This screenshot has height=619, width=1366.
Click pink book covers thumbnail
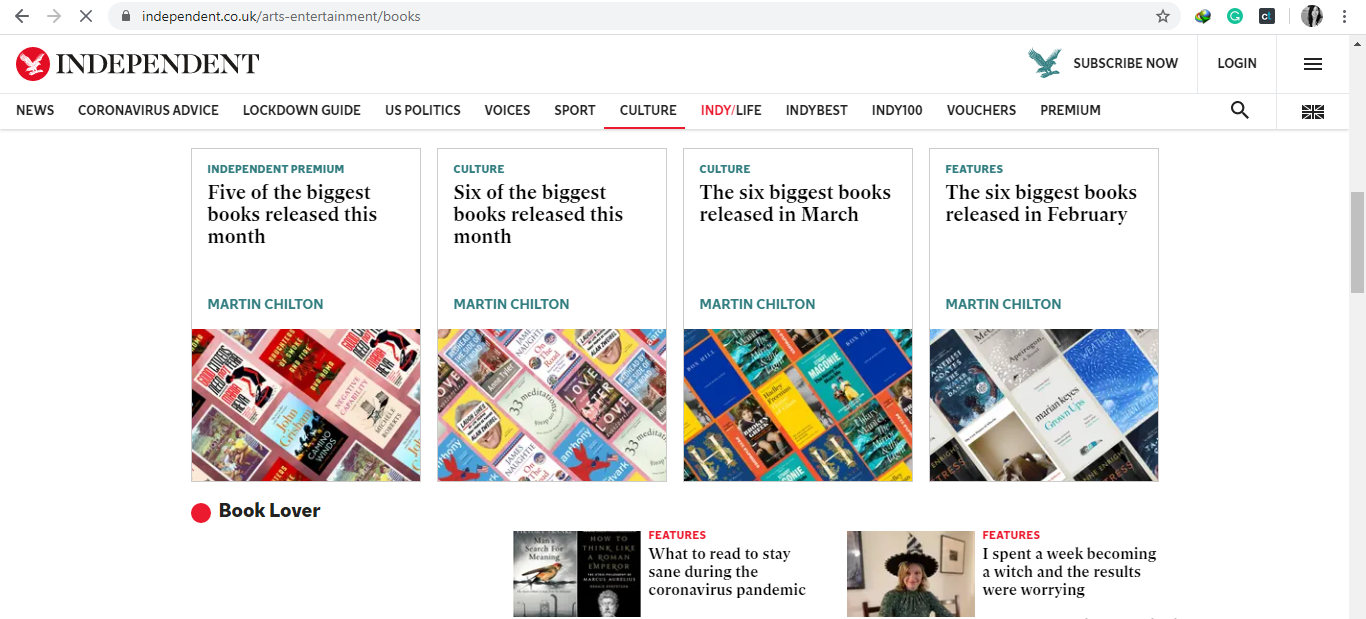click(306, 405)
